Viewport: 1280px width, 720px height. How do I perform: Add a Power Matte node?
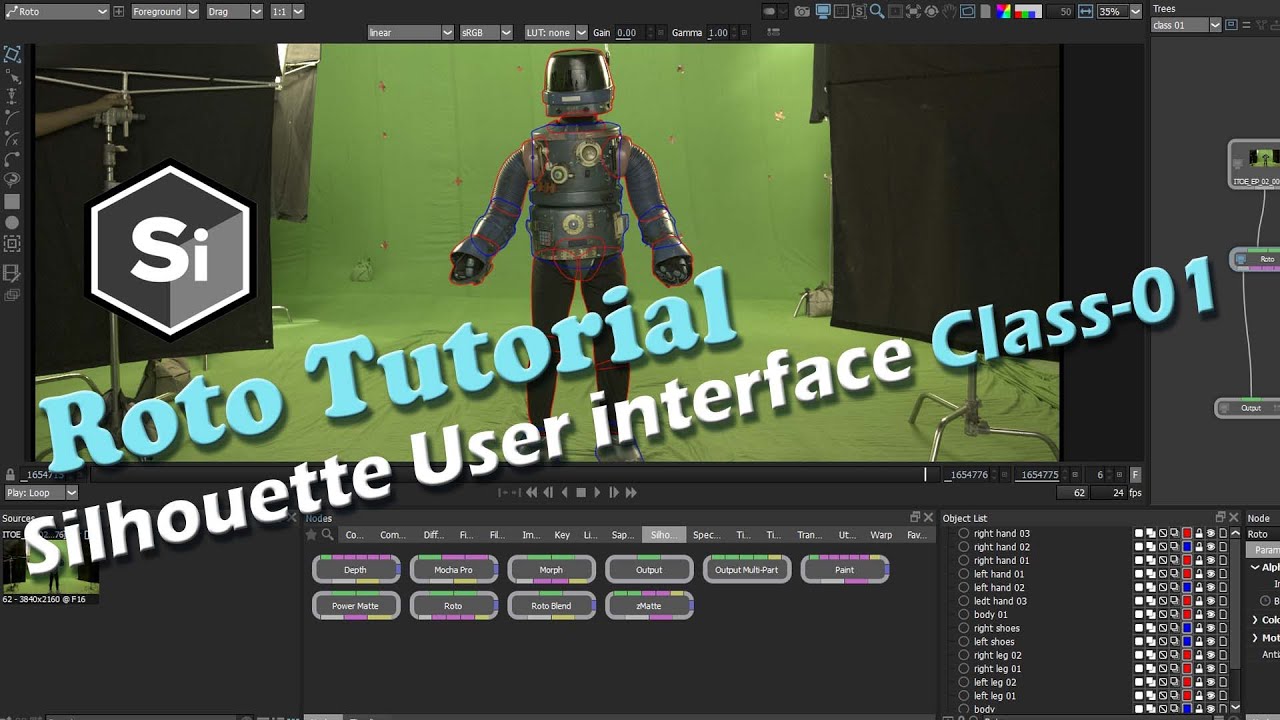[356, 606]
